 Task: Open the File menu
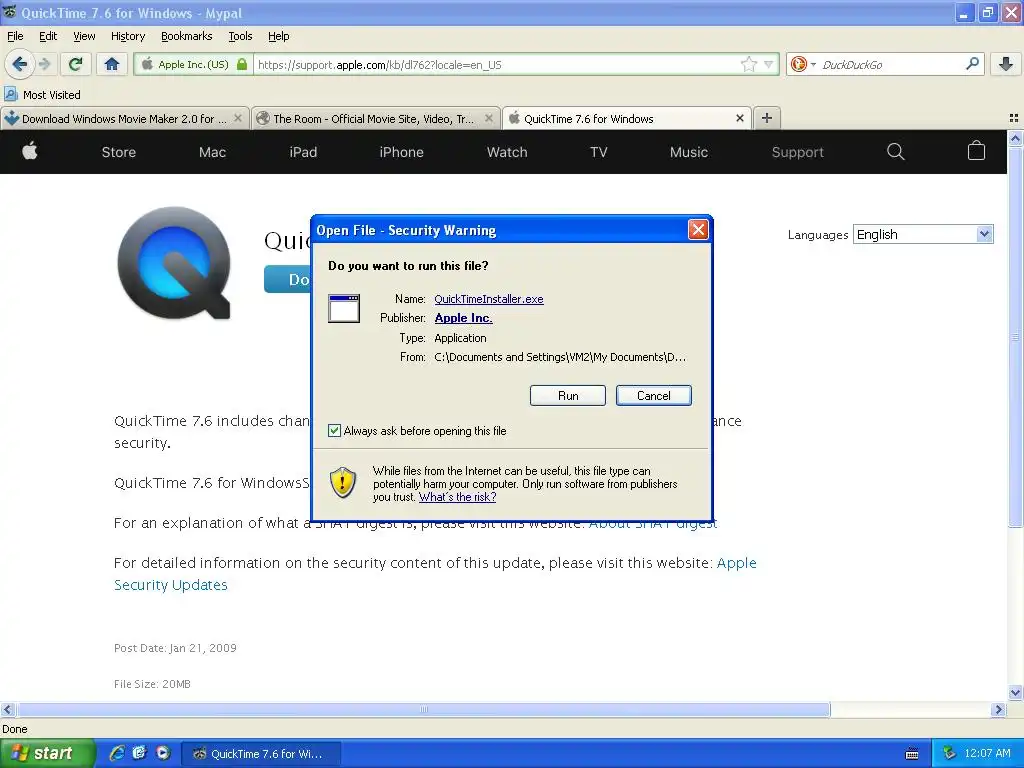(x=15, y=36)
